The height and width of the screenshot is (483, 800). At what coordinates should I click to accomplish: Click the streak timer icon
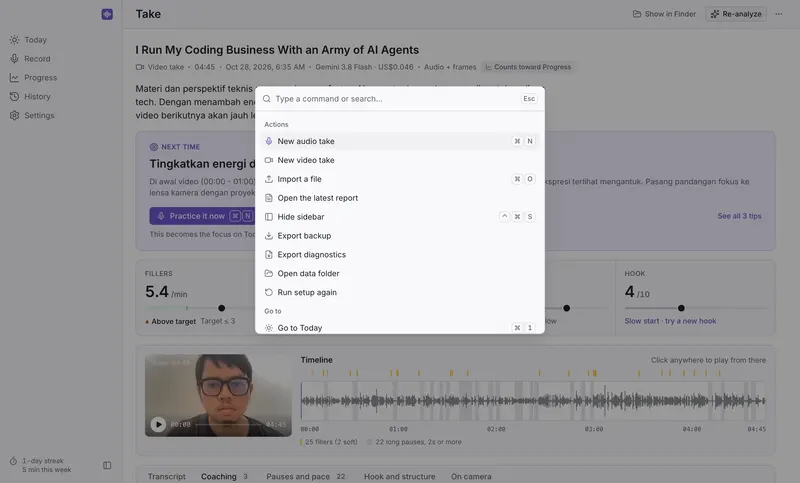13,461
